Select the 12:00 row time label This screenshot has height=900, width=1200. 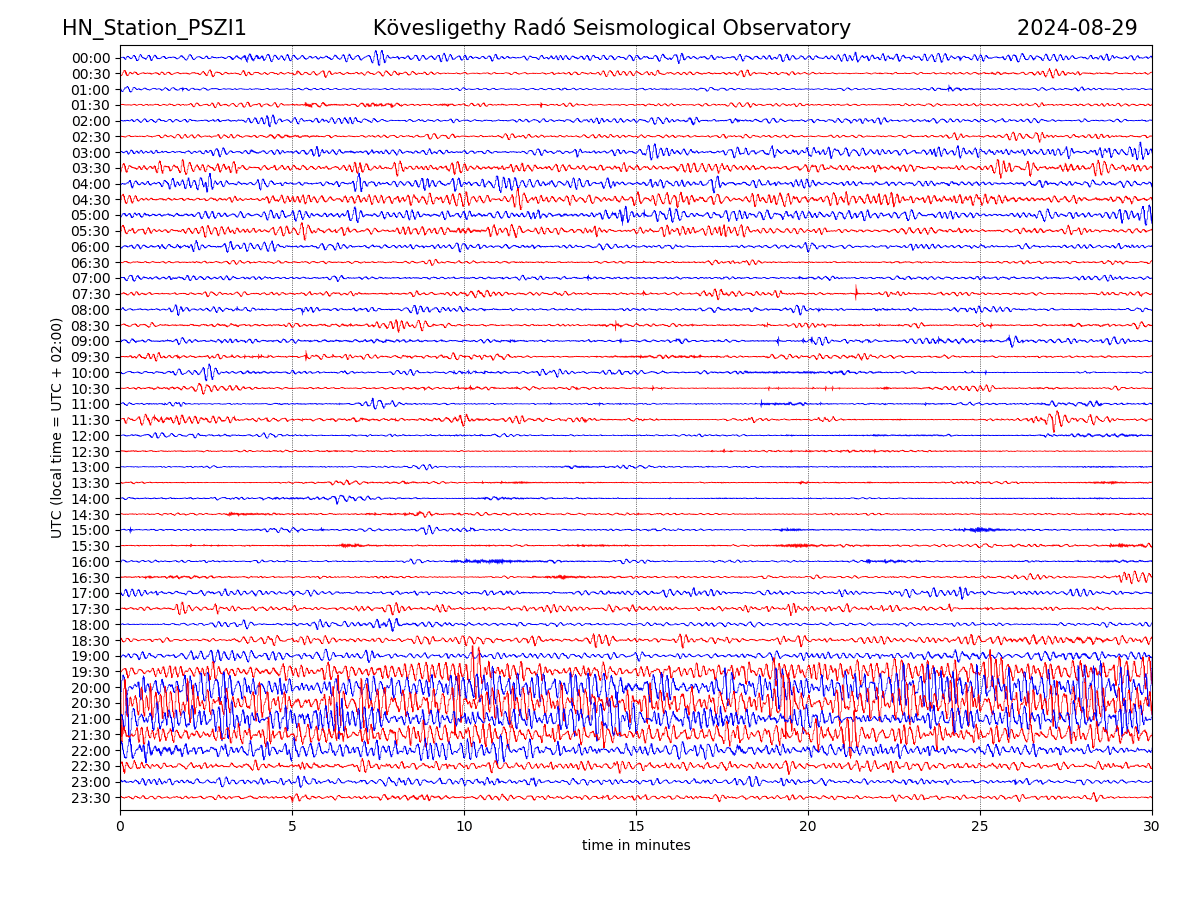tap(91, 436)
